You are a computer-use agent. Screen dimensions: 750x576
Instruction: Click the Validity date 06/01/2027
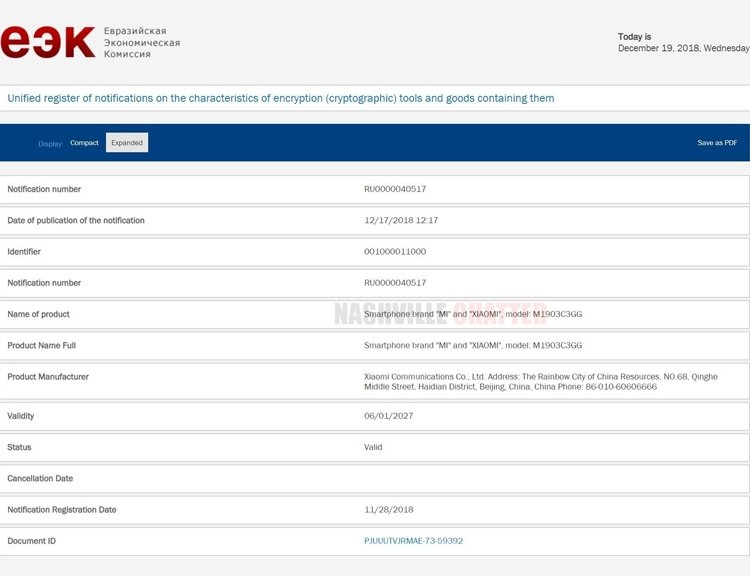(x=388, y=416)
